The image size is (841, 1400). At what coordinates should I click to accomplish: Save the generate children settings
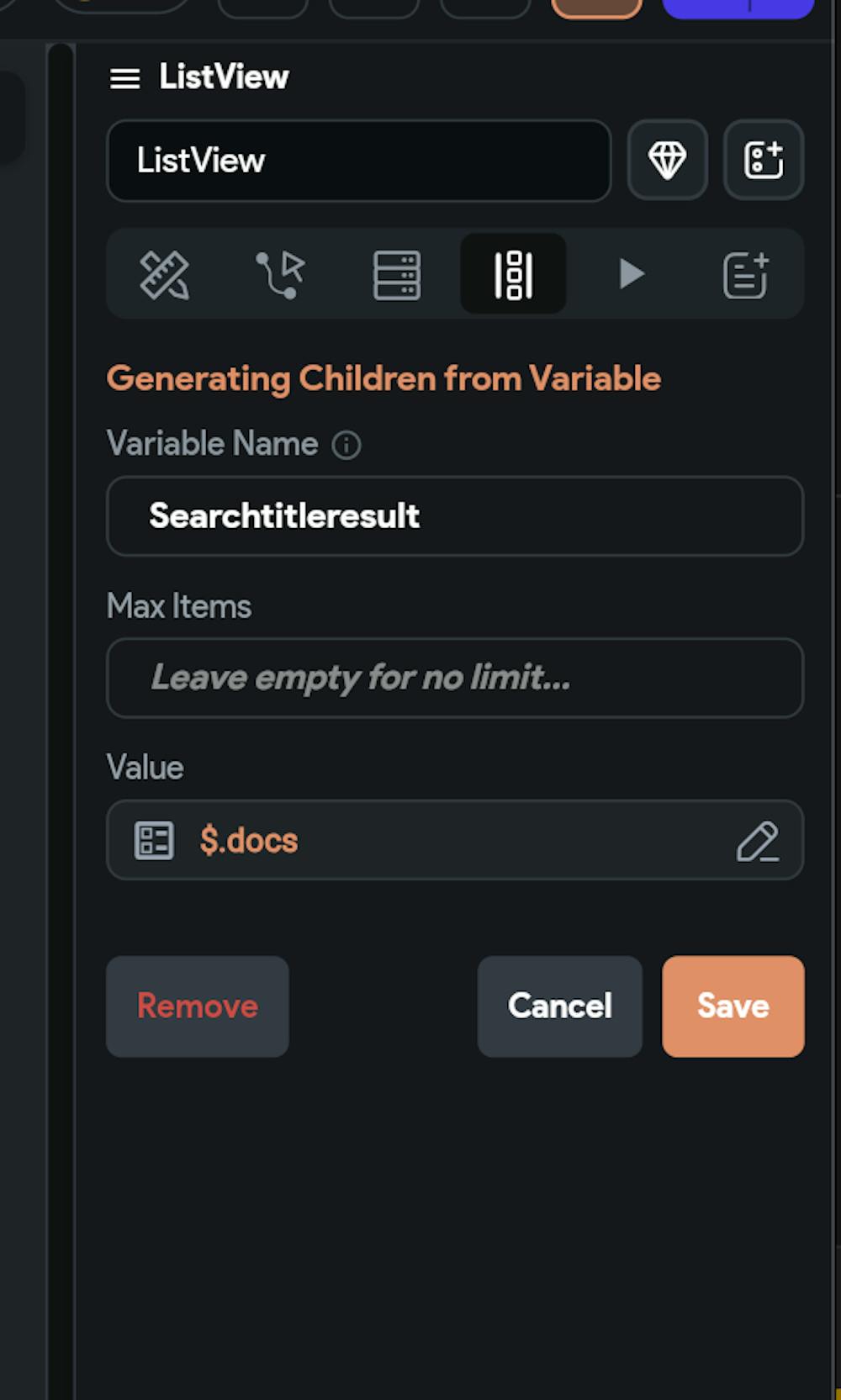click(733, 1006)
